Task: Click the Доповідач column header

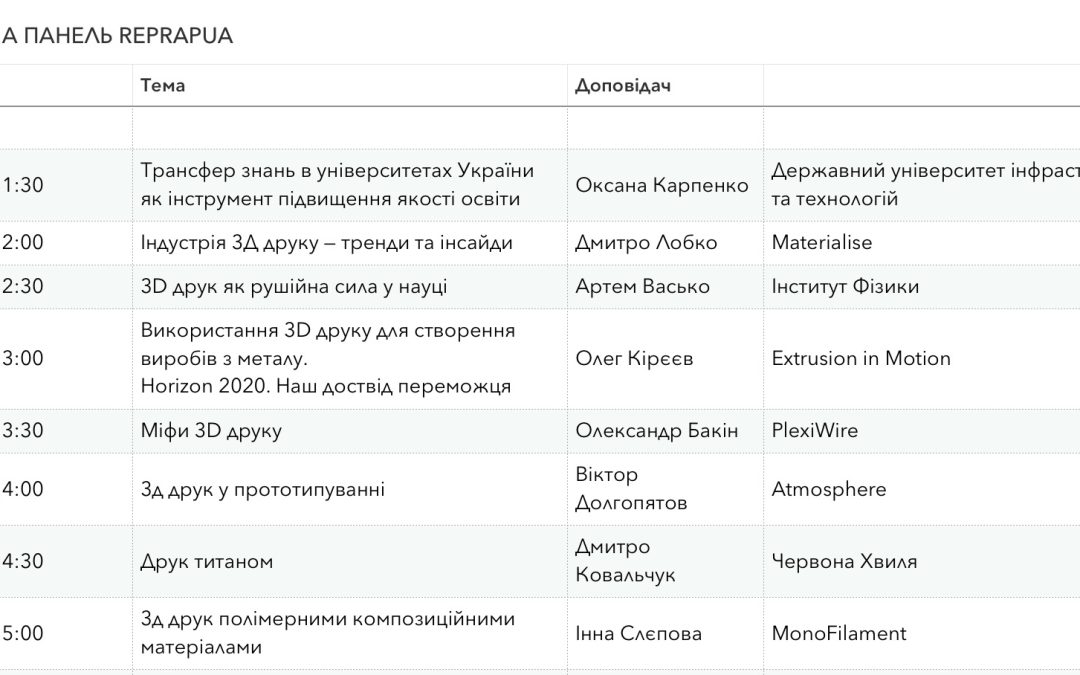Action: click(x=622, y=86)
